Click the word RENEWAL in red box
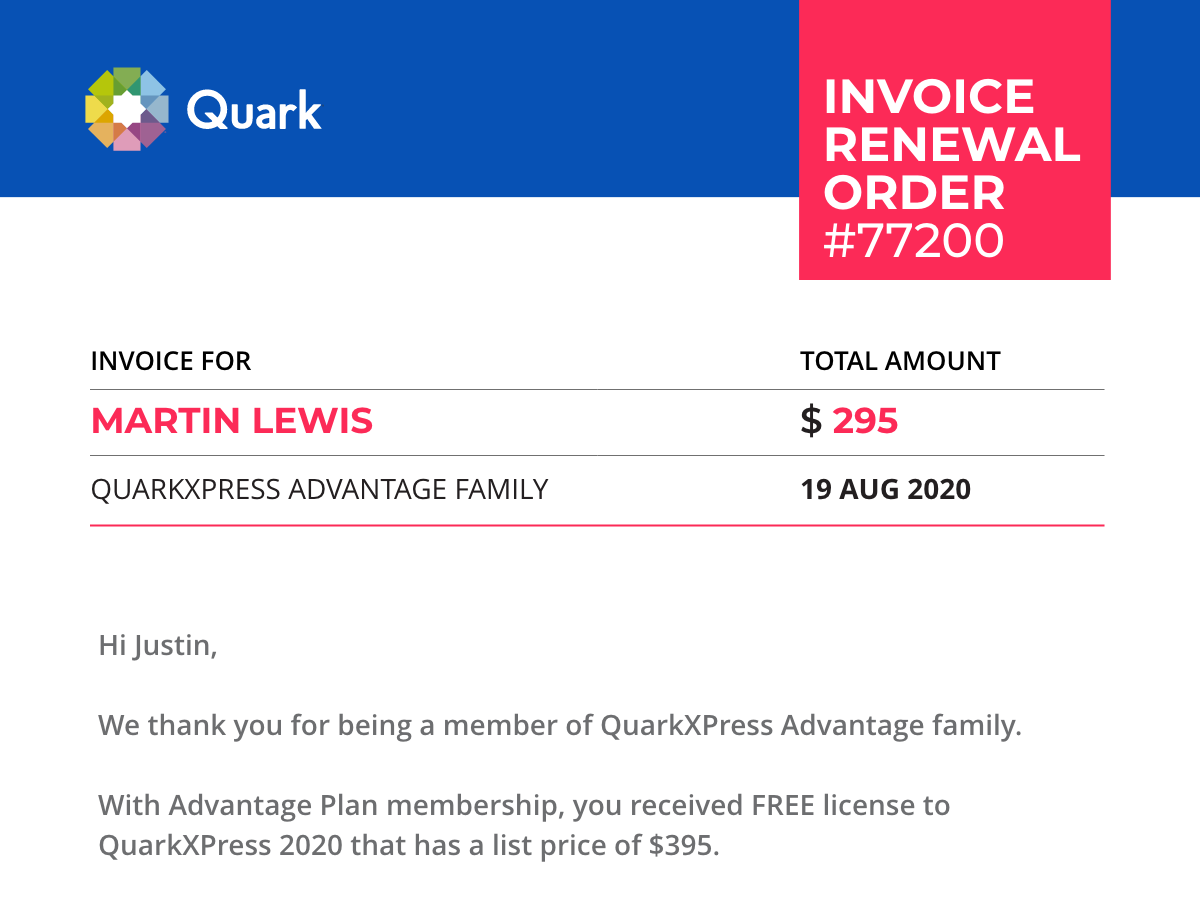The height and width of the screenshot is (900, 1200). 952,145
